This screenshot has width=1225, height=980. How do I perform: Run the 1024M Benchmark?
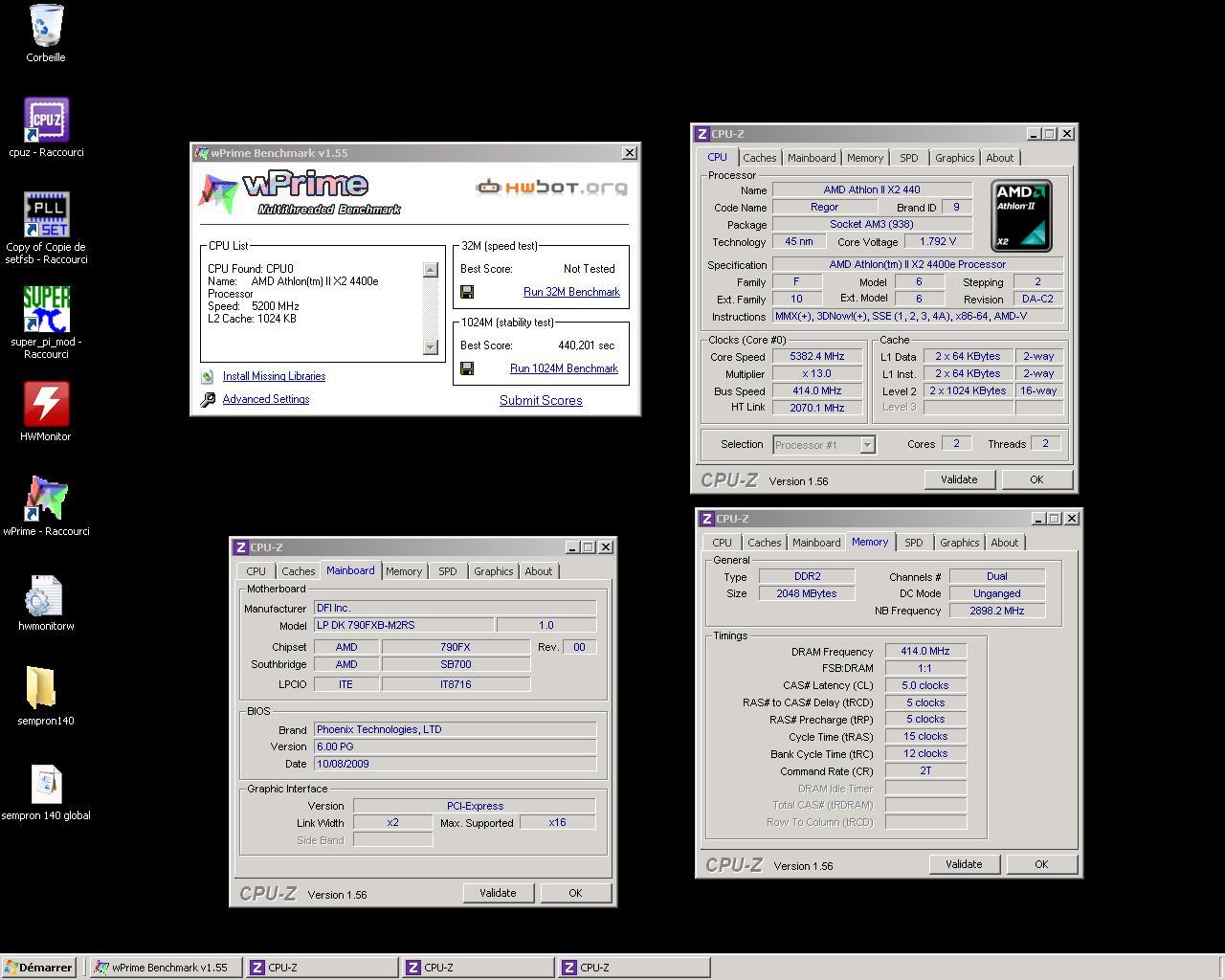coord(564,368)
